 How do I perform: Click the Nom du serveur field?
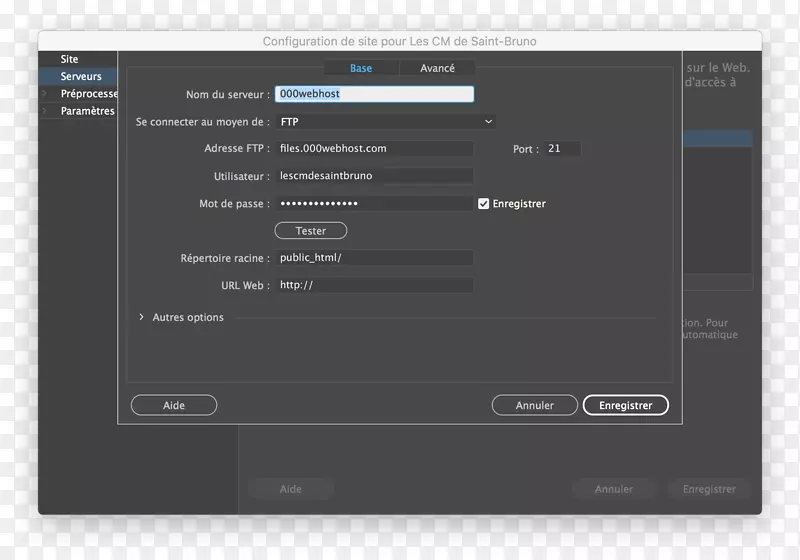point(374,94)
